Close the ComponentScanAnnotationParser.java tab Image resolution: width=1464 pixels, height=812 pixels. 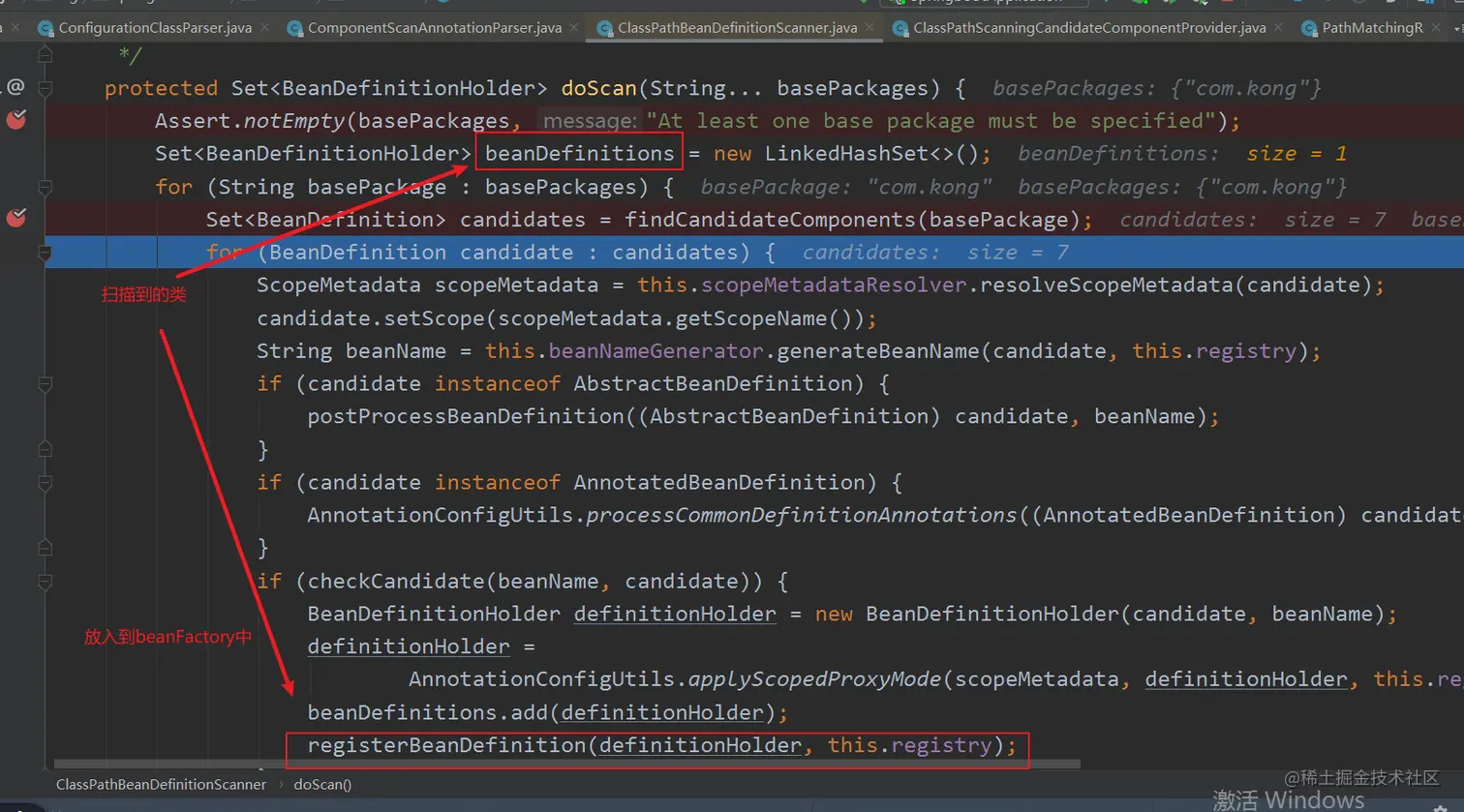tap(574, 28)
